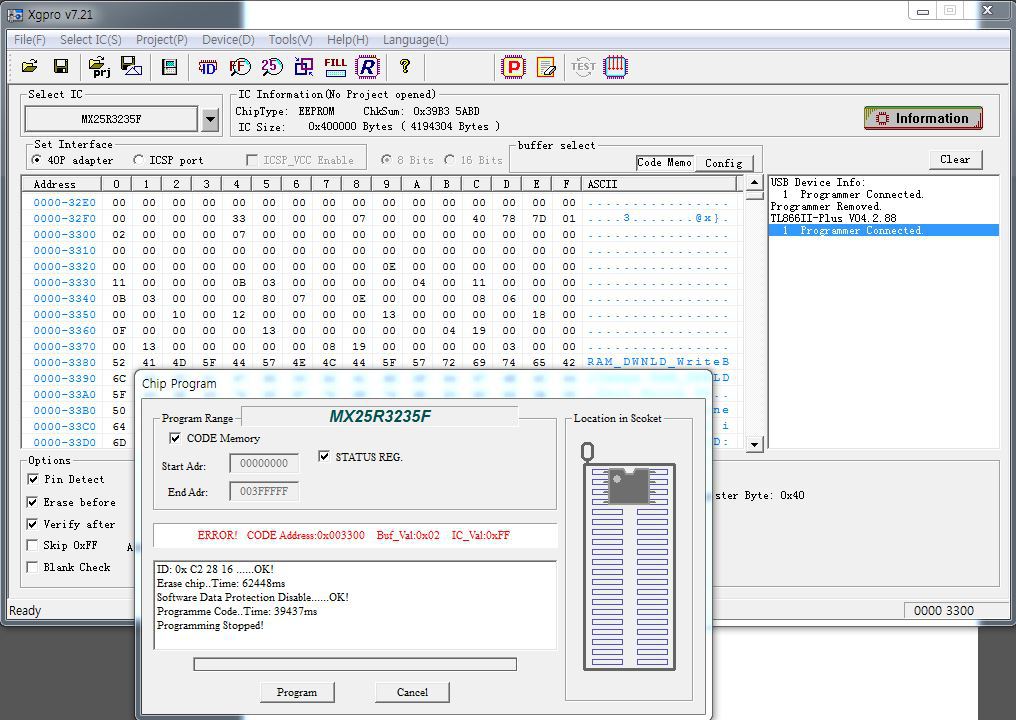The height and width of the screenshot is (720, 1016).
Task: Click the FILL buffer toolbar icon
Action: point(335,67)
